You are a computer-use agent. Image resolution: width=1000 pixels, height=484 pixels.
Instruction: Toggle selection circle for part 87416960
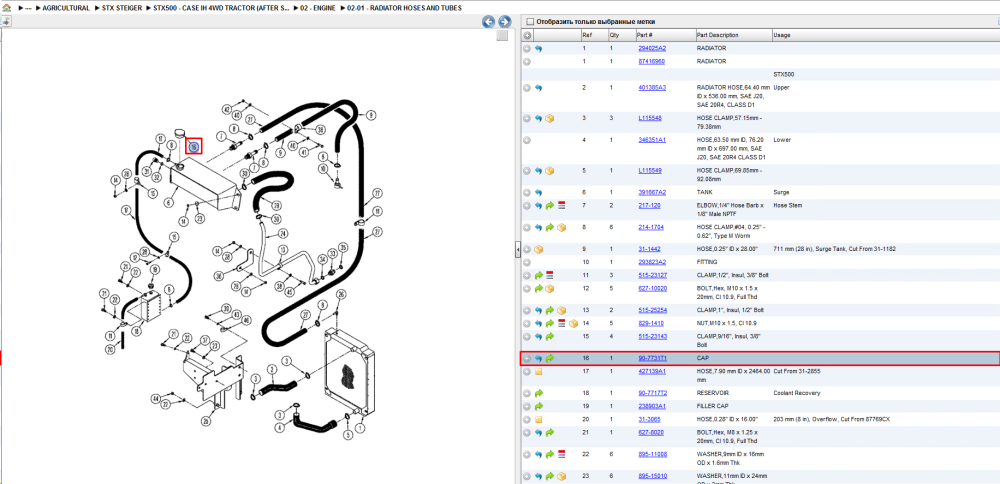[527, 62]
